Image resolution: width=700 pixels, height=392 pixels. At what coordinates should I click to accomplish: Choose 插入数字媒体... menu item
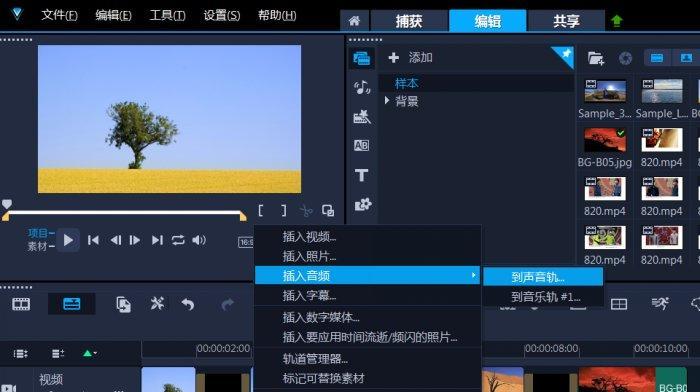(x=367, y=317)
